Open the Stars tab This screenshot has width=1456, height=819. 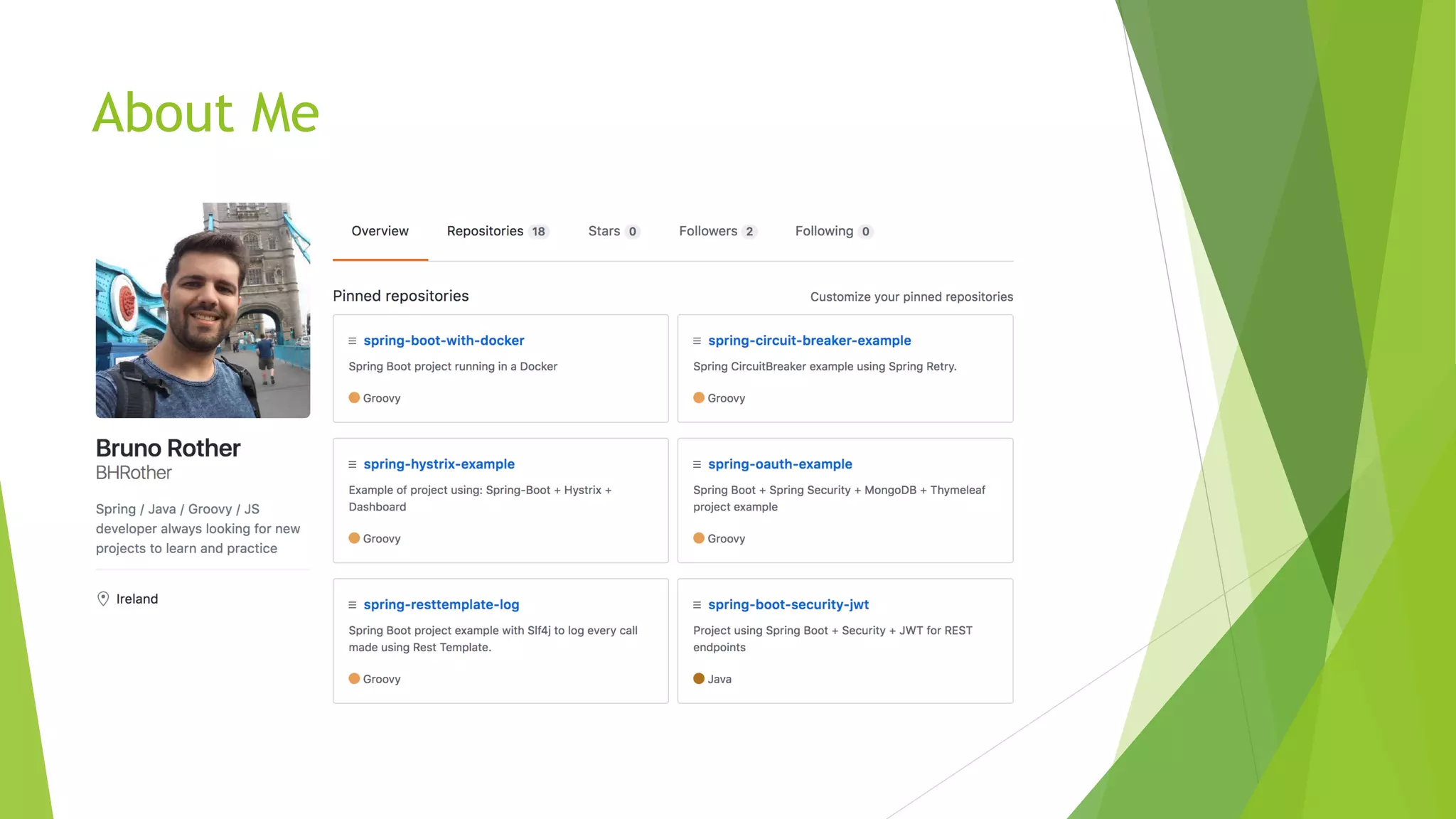[x=613, y=231]
